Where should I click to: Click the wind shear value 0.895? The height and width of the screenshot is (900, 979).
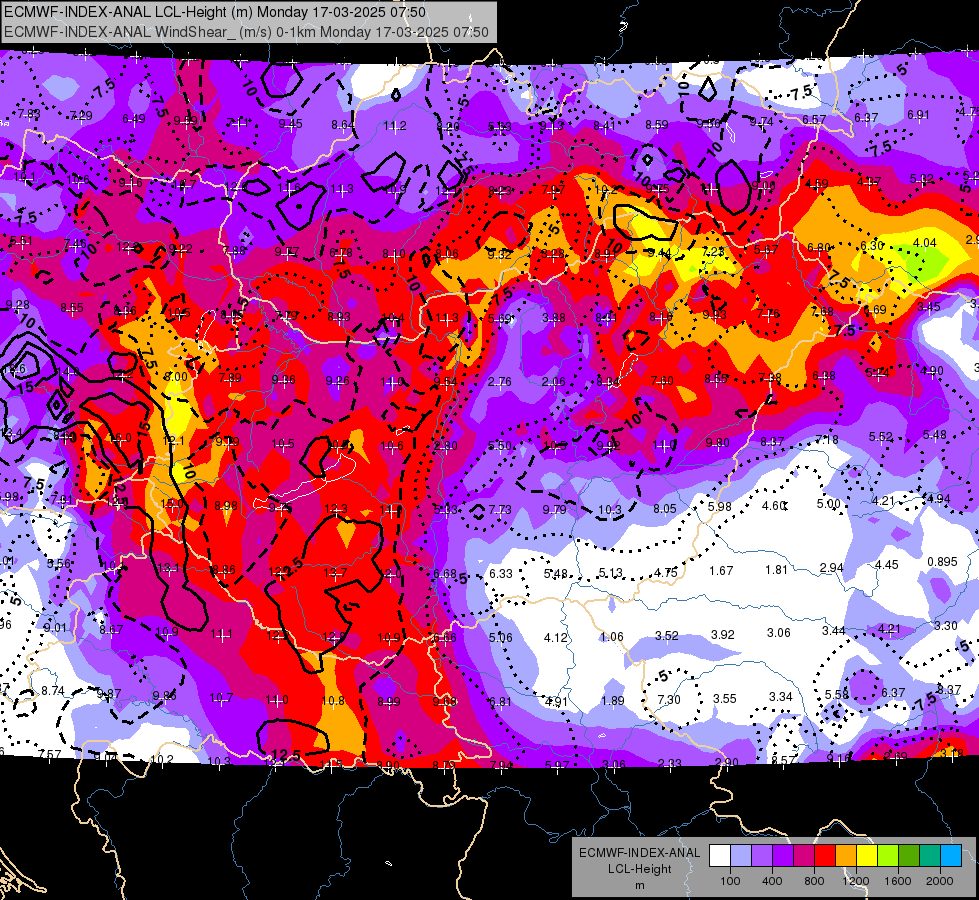[942, 561]
